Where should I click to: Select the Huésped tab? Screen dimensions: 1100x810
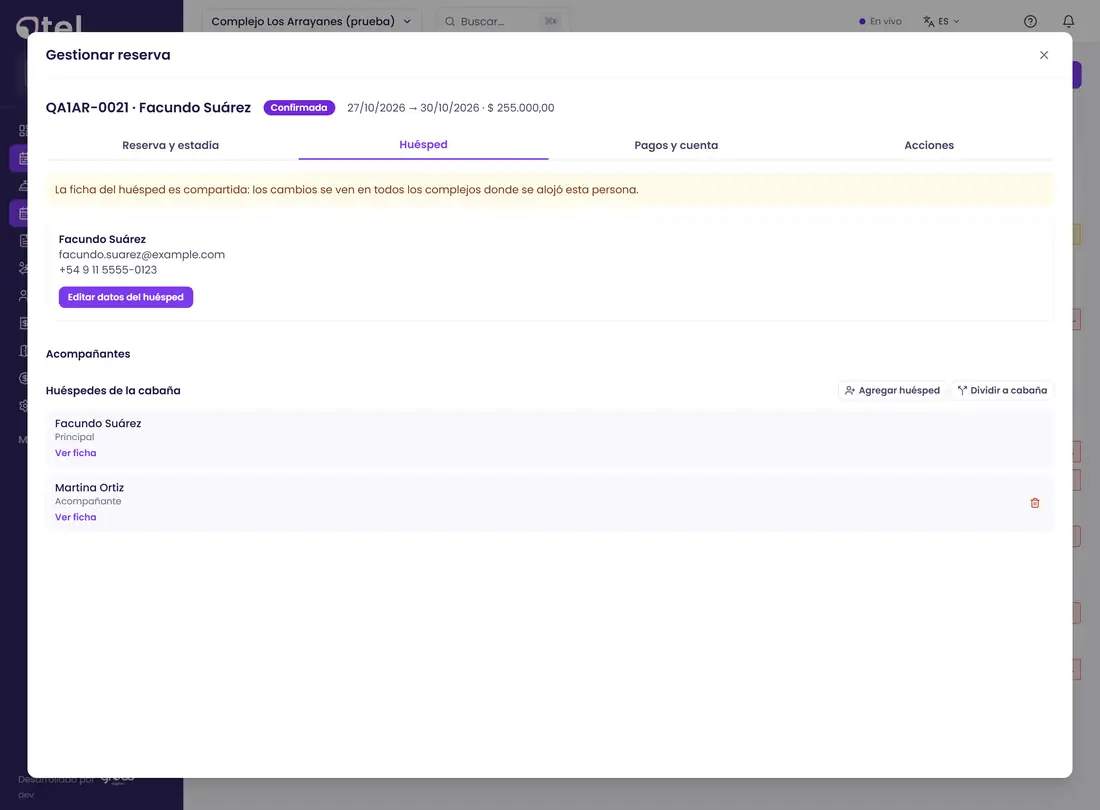(x=423, y=144)
